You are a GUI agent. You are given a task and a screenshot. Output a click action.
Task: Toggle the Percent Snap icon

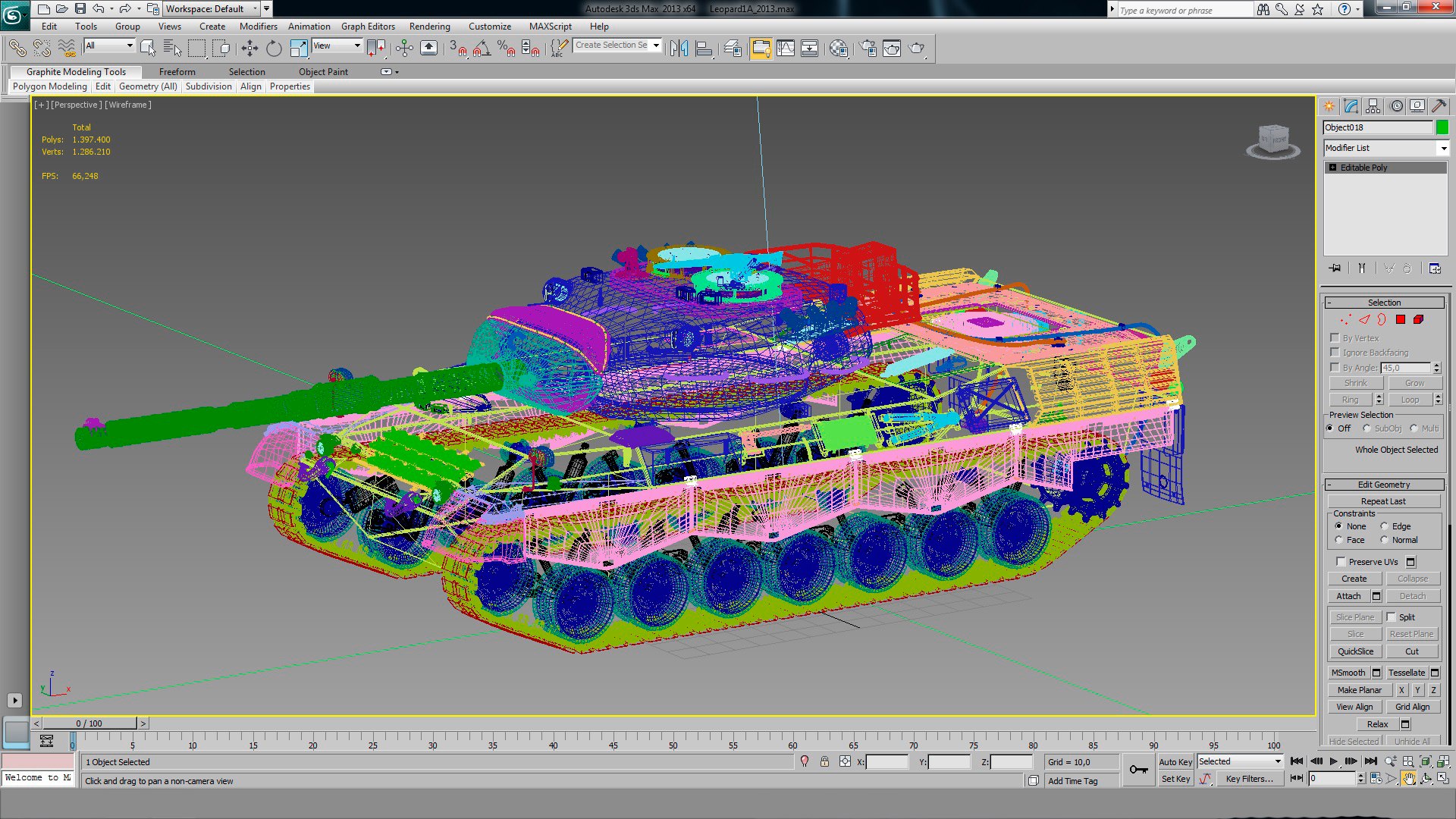(x=506, y=49)
